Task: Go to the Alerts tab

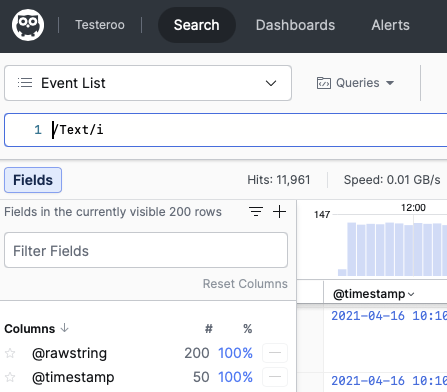Action: click(x=390, y=25)
